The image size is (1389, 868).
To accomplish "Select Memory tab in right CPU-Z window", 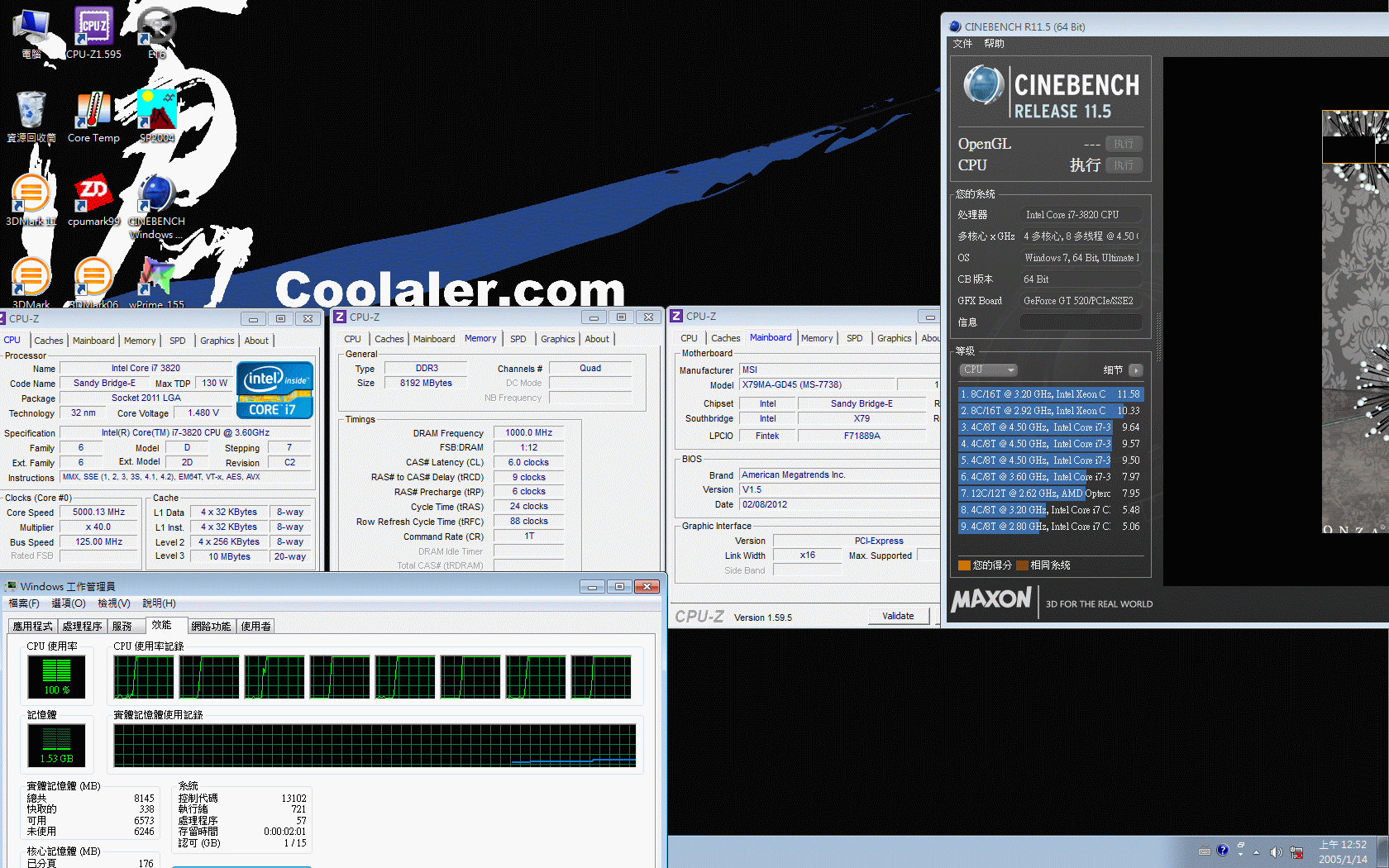I will [817, 338].
